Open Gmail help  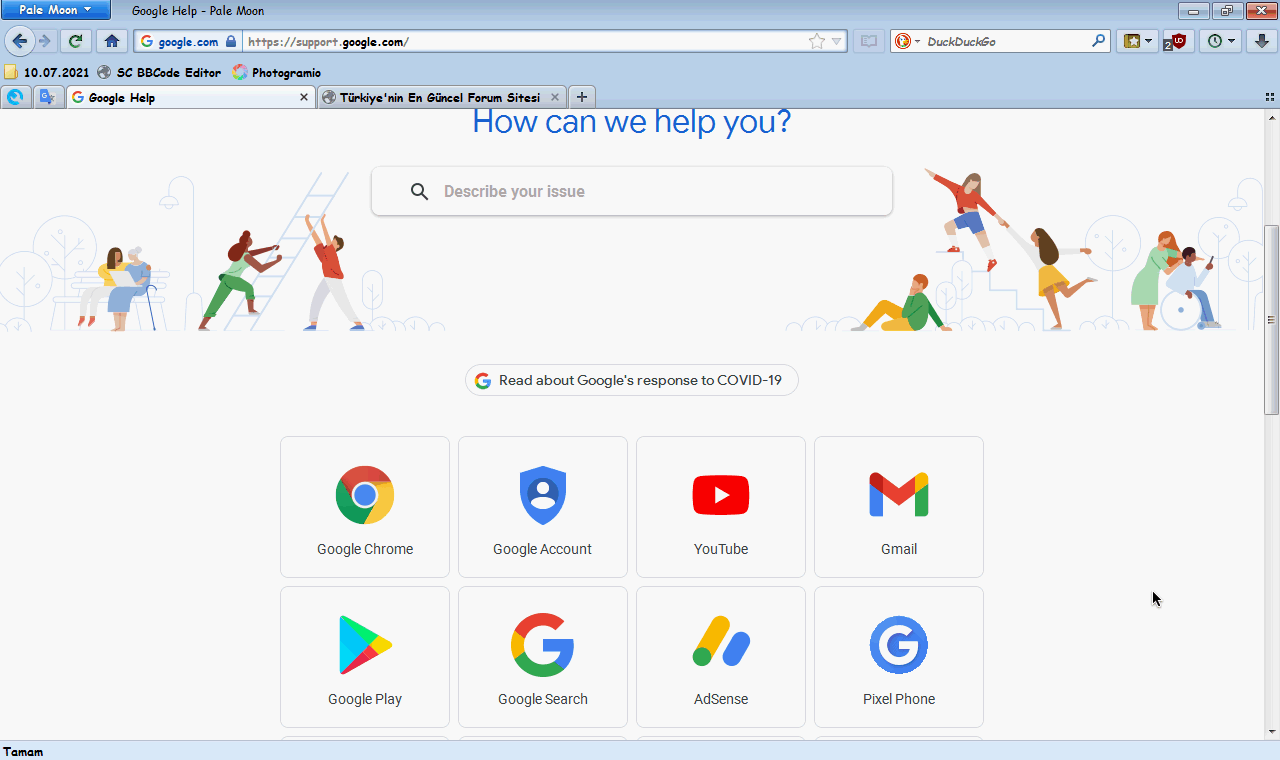[899, 507]
